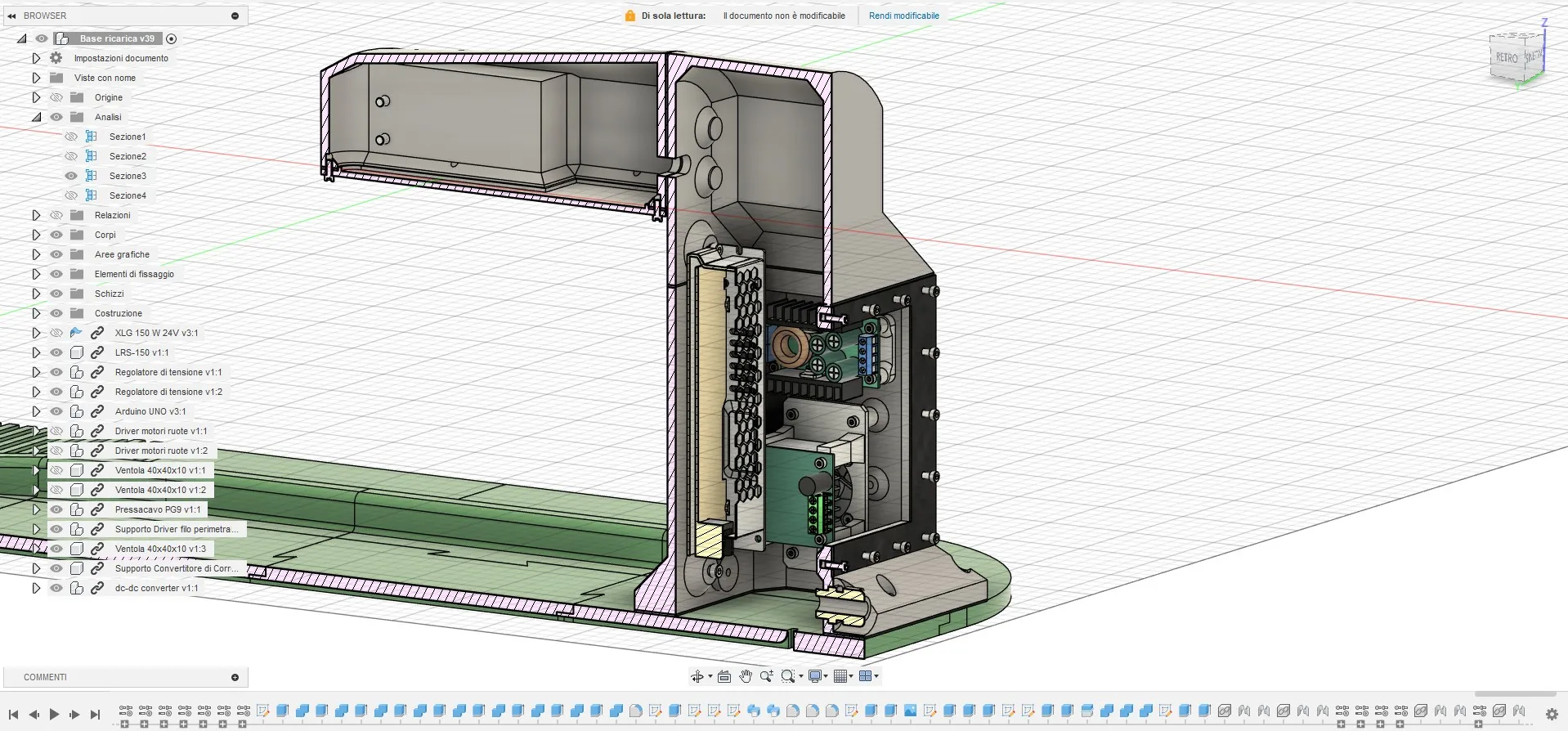This screenshot has width=1568, height=731.
Task: Jump to timeline beginning
Action: click(x=13, y=714)
